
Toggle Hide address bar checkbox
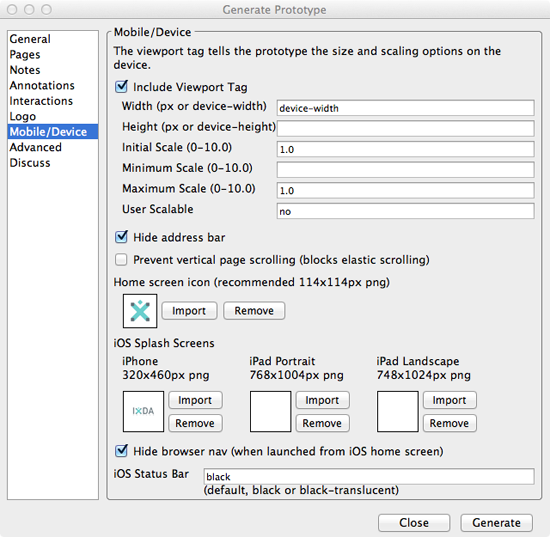click(121, 237)
